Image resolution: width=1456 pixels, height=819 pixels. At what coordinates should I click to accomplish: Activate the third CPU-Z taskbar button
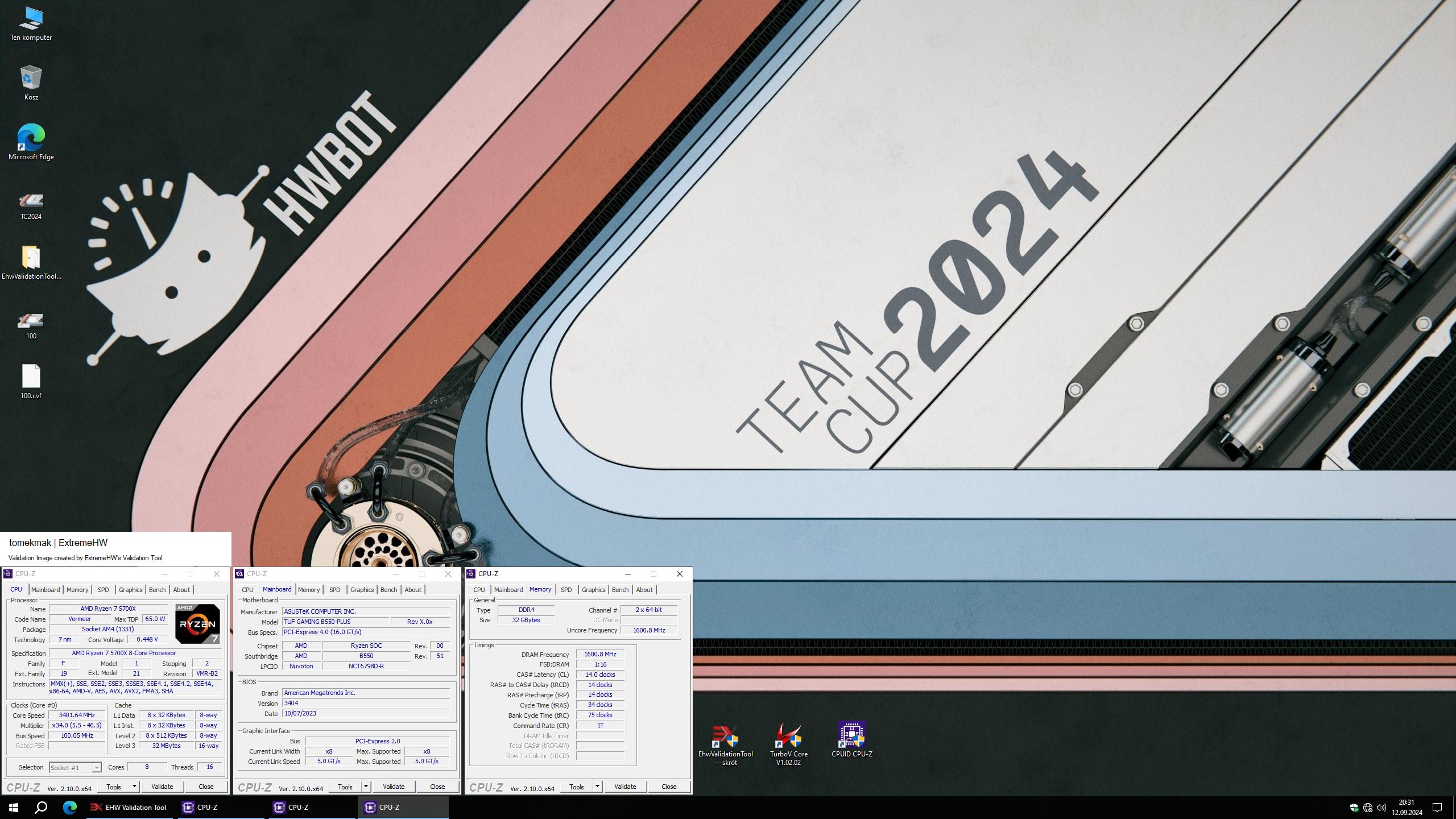click(x=403, y=807)
